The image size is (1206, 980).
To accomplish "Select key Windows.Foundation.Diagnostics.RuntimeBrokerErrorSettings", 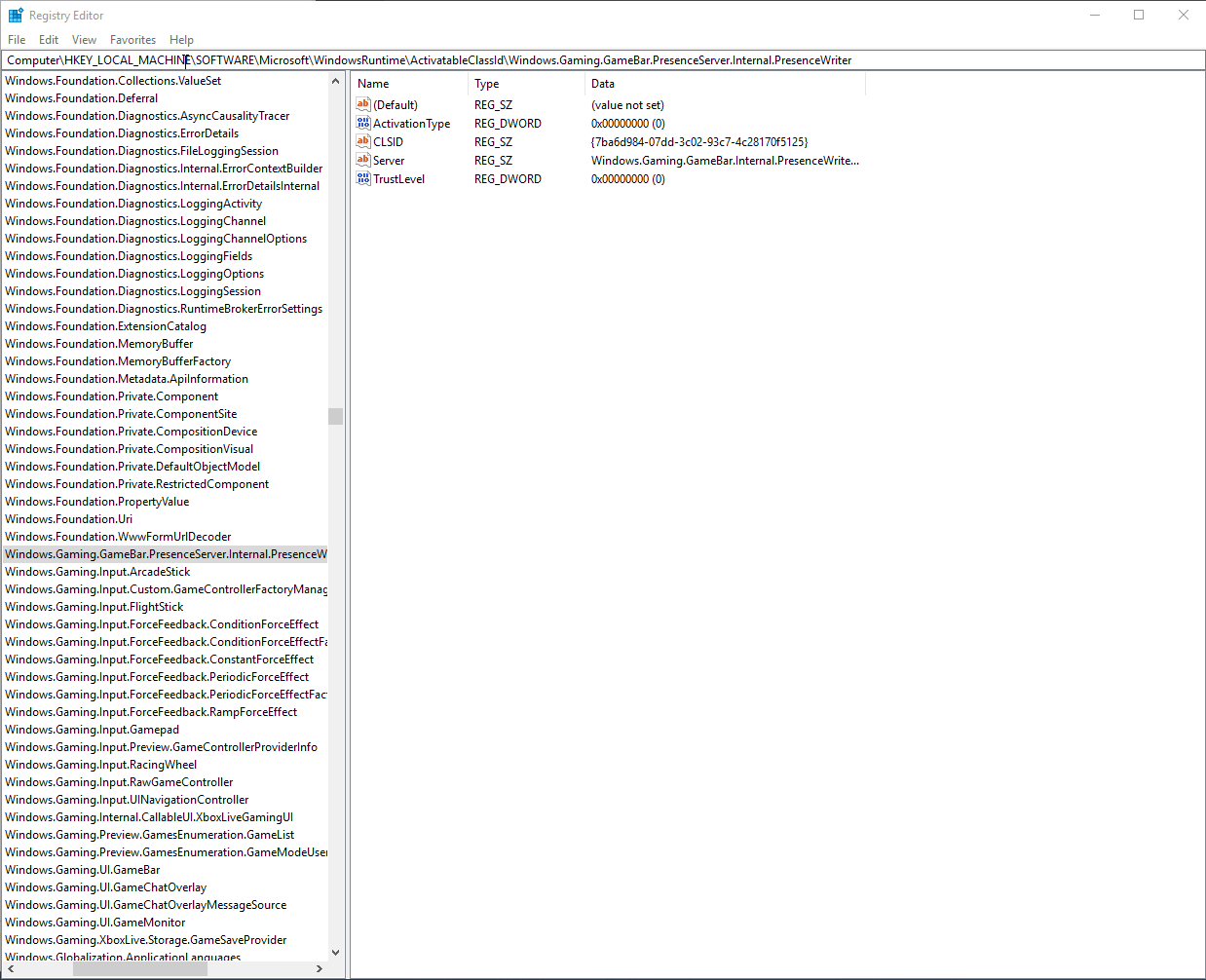I will pyautogui.click(x=164, y=309).
